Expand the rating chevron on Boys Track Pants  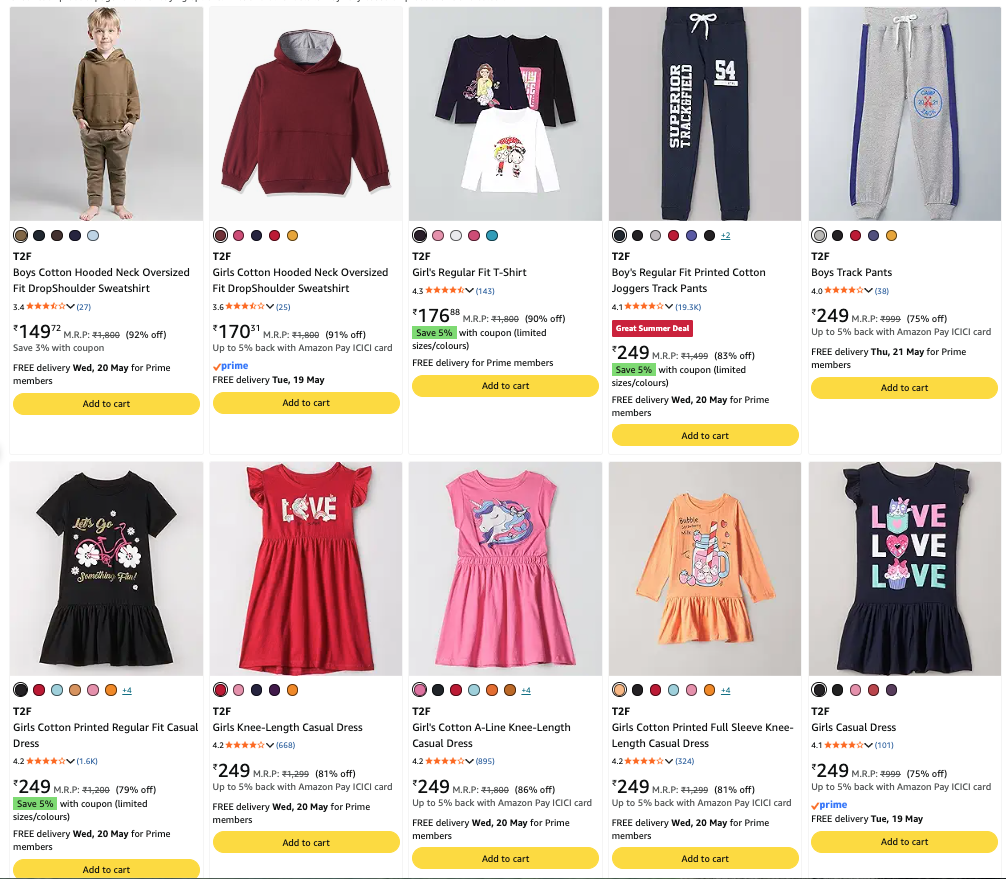click(869, 291)
